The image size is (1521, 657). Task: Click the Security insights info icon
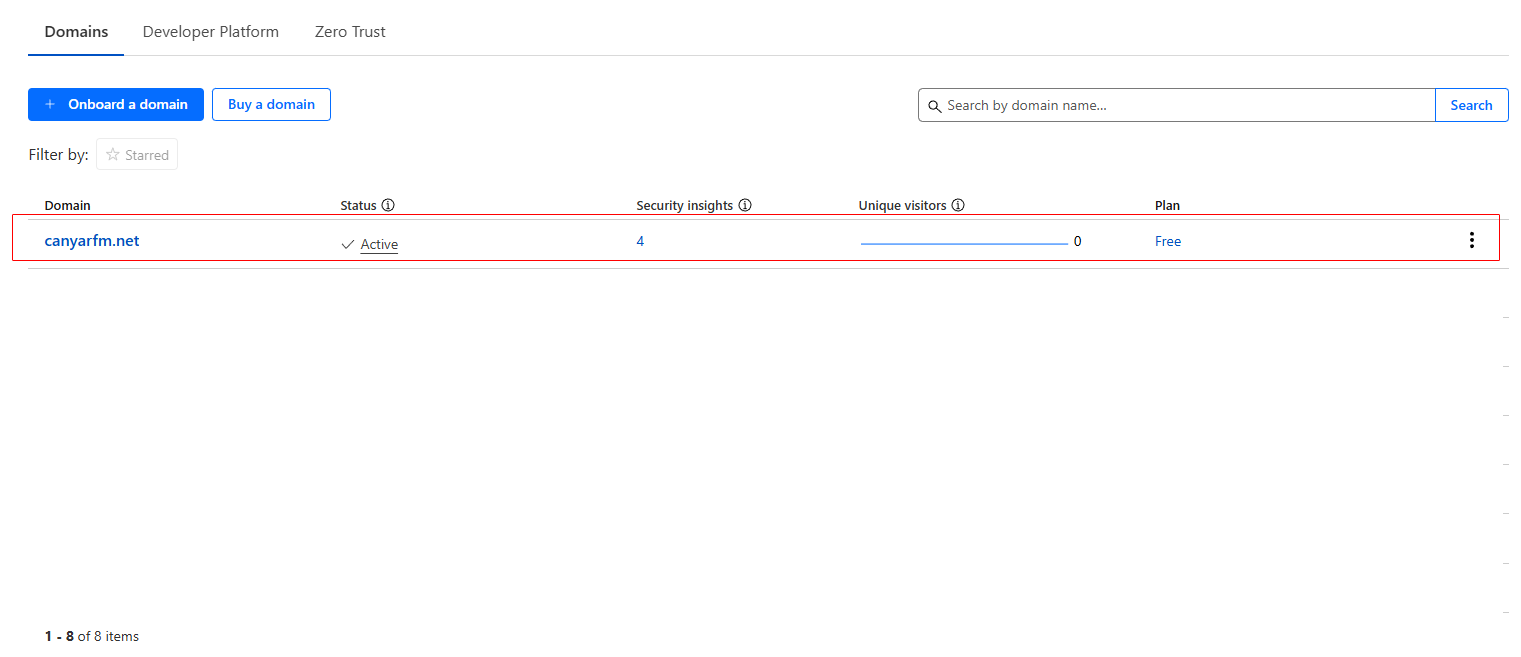point(745,205)
